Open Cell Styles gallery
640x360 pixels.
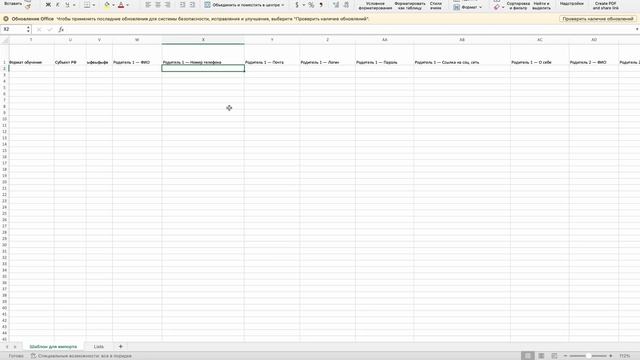(436, 5)
